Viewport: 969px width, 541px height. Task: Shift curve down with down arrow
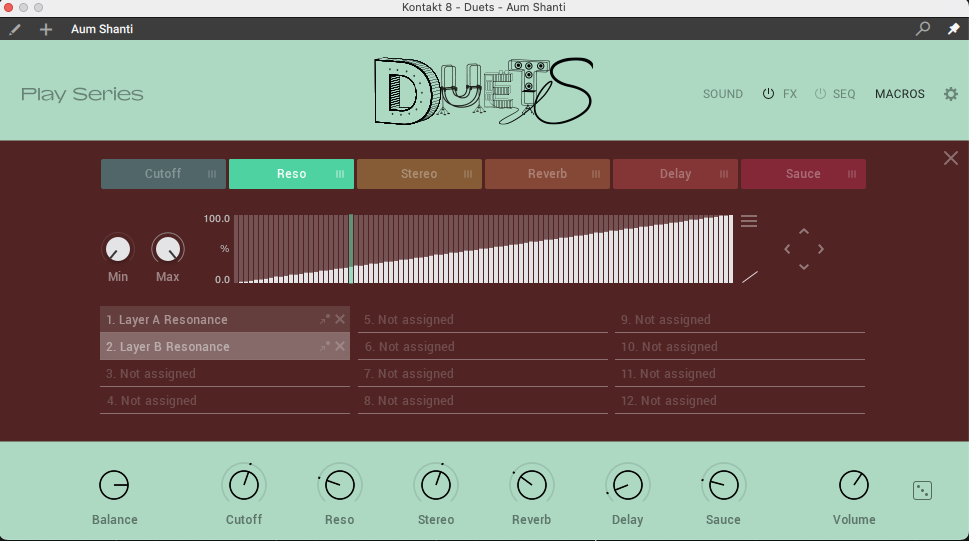[804, 266]
